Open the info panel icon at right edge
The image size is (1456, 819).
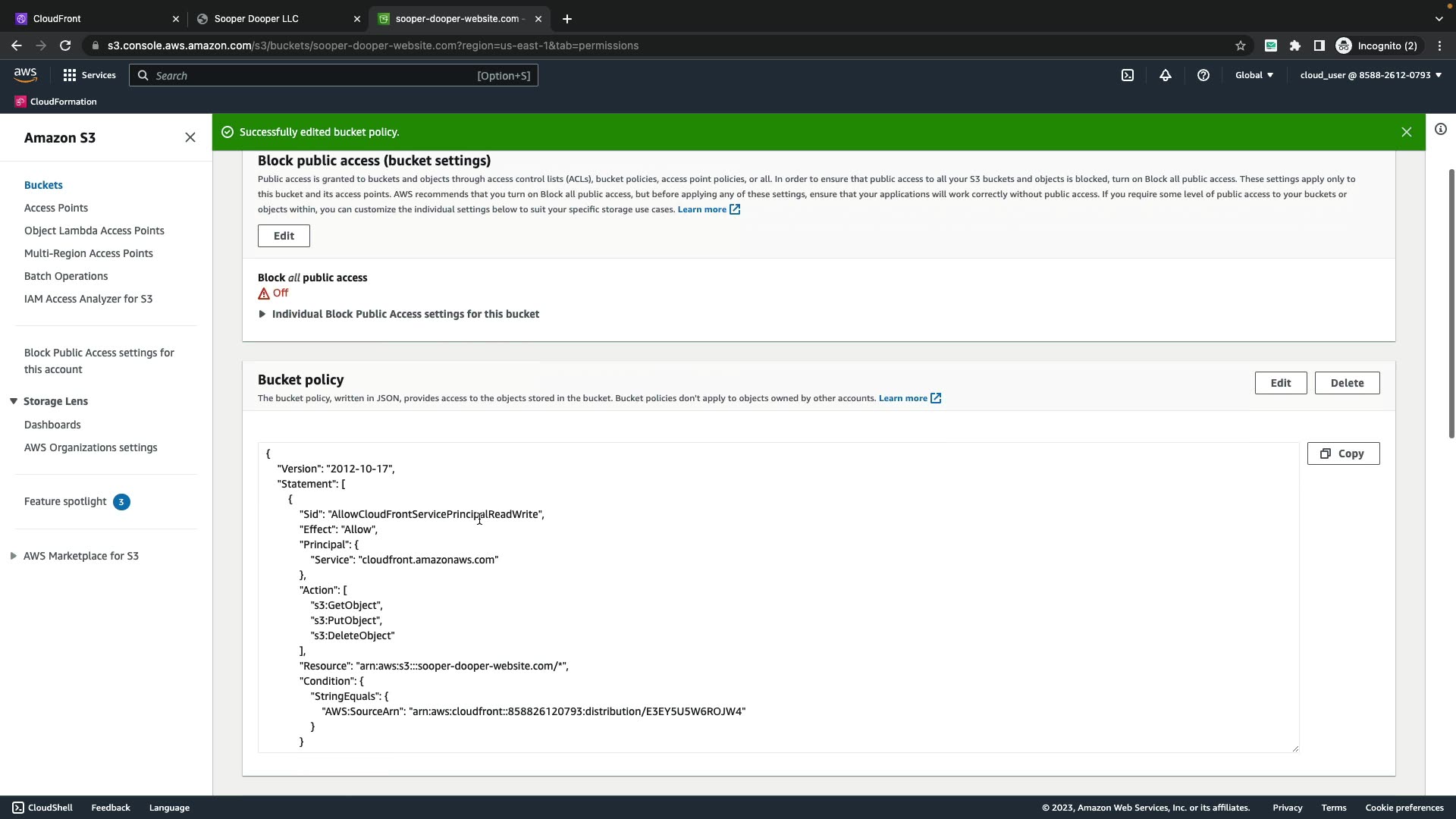1441,129
